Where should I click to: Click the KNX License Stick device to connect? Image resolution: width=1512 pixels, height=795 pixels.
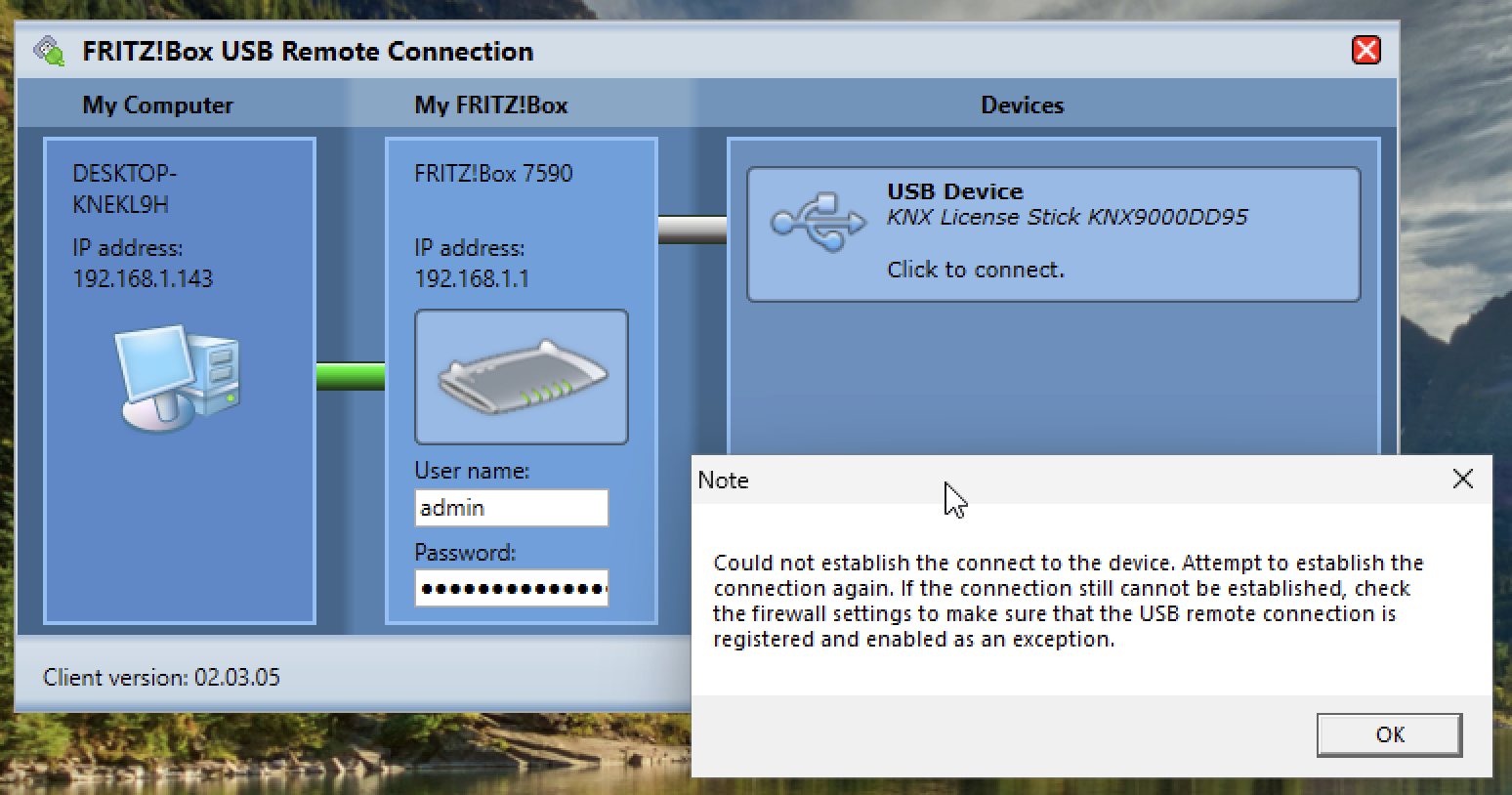tap(1053, 234)
